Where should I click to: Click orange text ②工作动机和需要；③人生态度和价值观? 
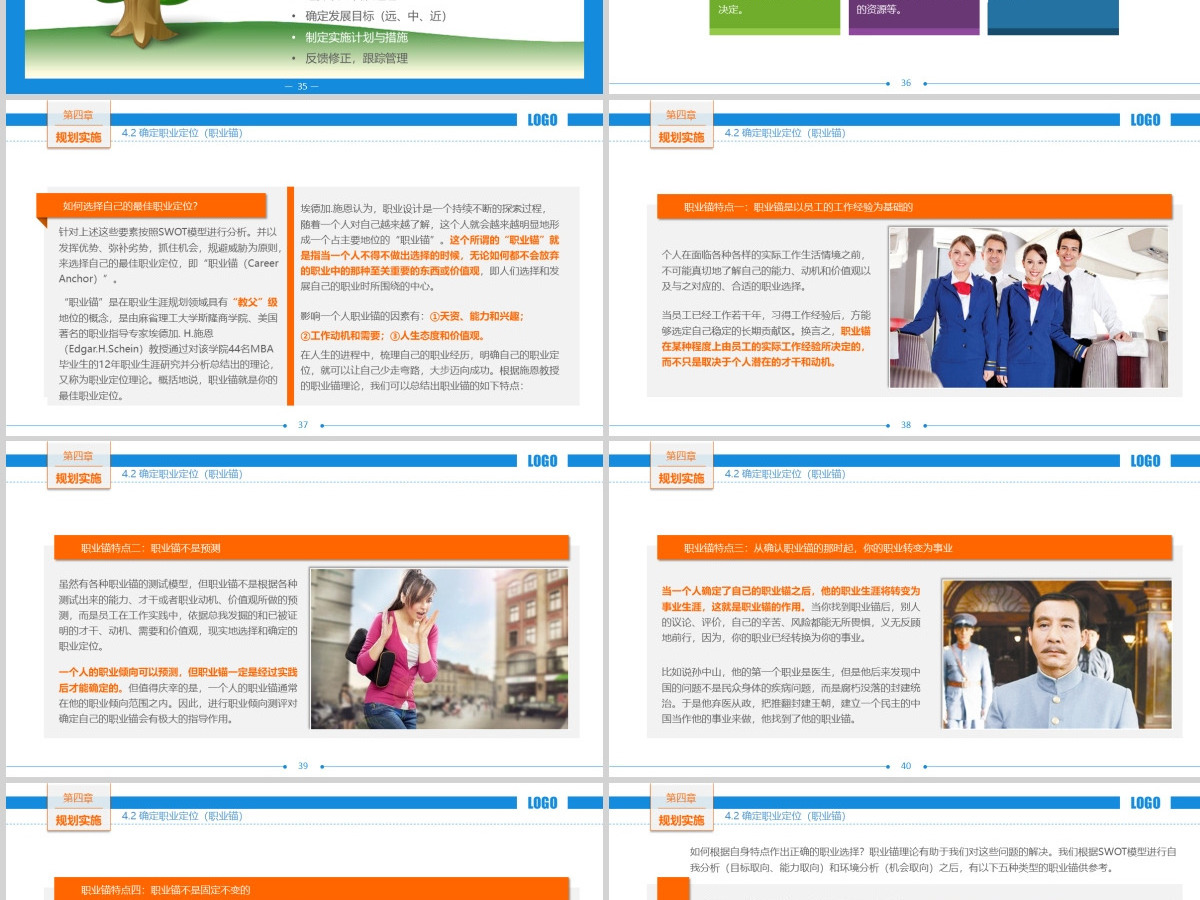pyautogui.click(x=392, y=336)
